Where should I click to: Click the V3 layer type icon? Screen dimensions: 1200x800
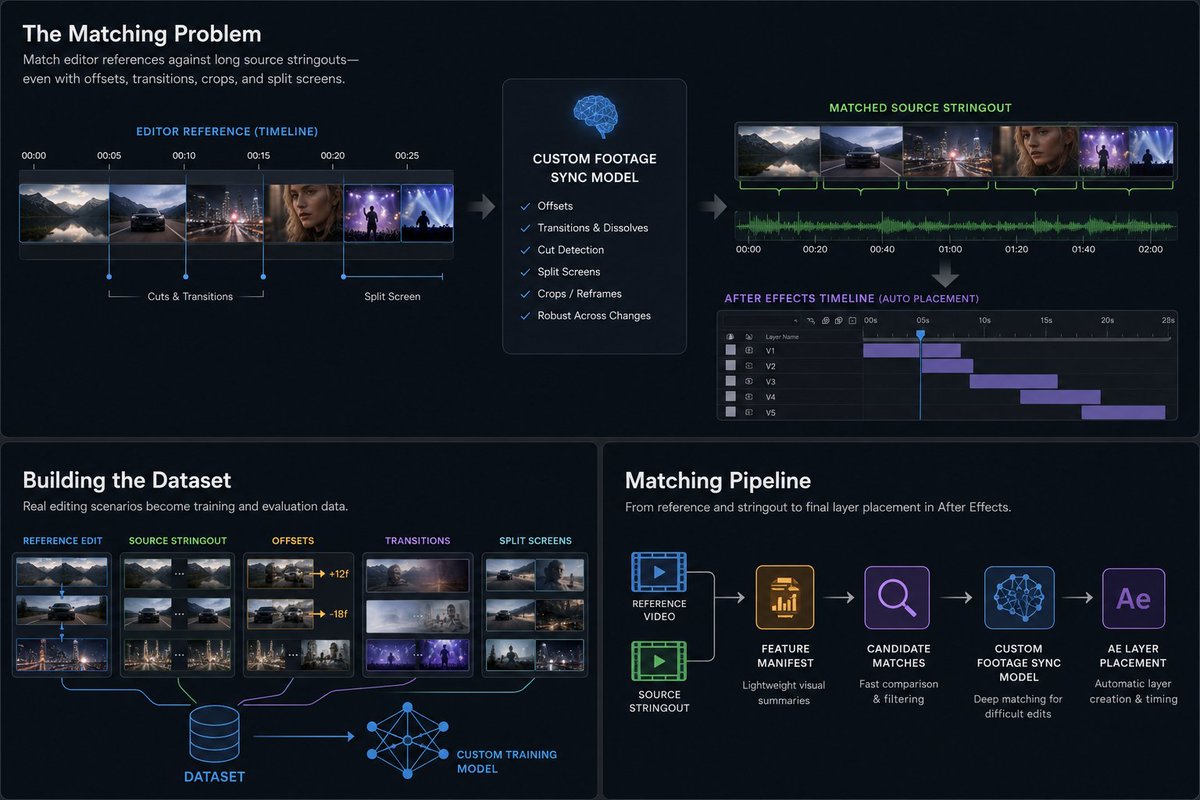pos(750,381)
